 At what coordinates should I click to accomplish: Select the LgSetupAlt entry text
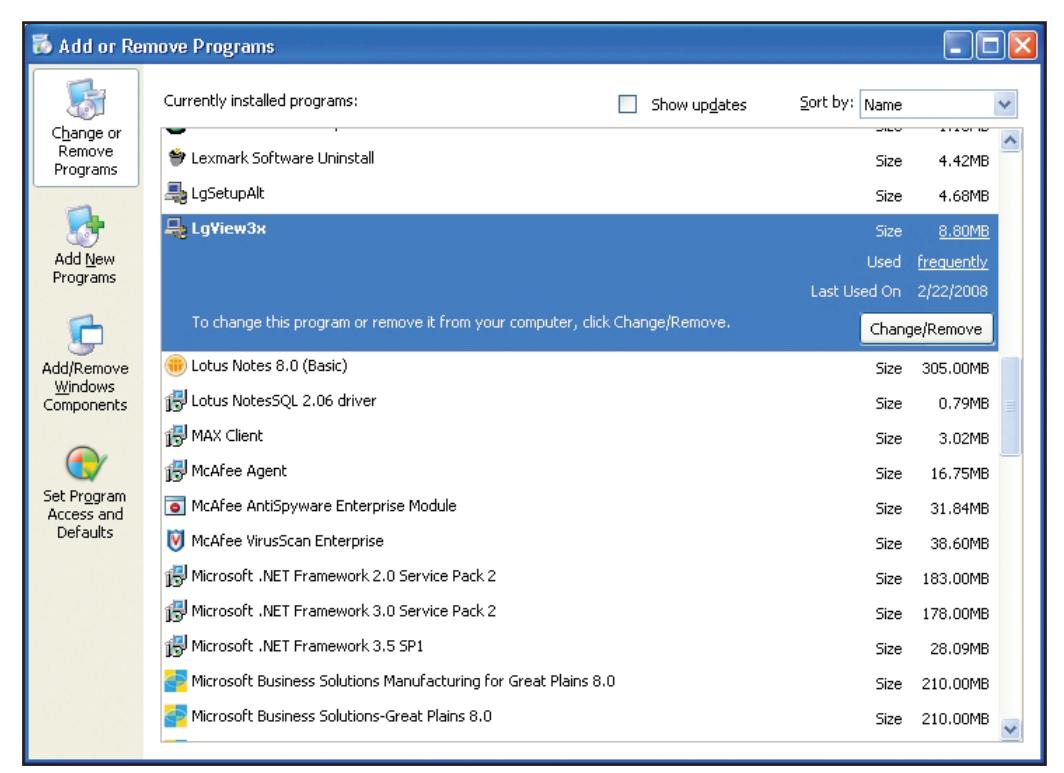coord(227,193)
